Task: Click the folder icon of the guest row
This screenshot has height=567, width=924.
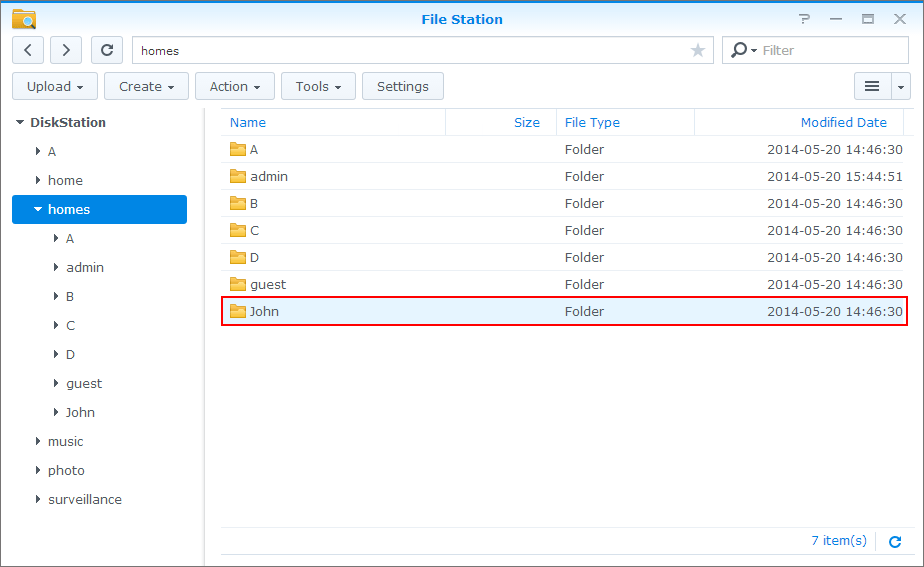Action: pos(237,284)
